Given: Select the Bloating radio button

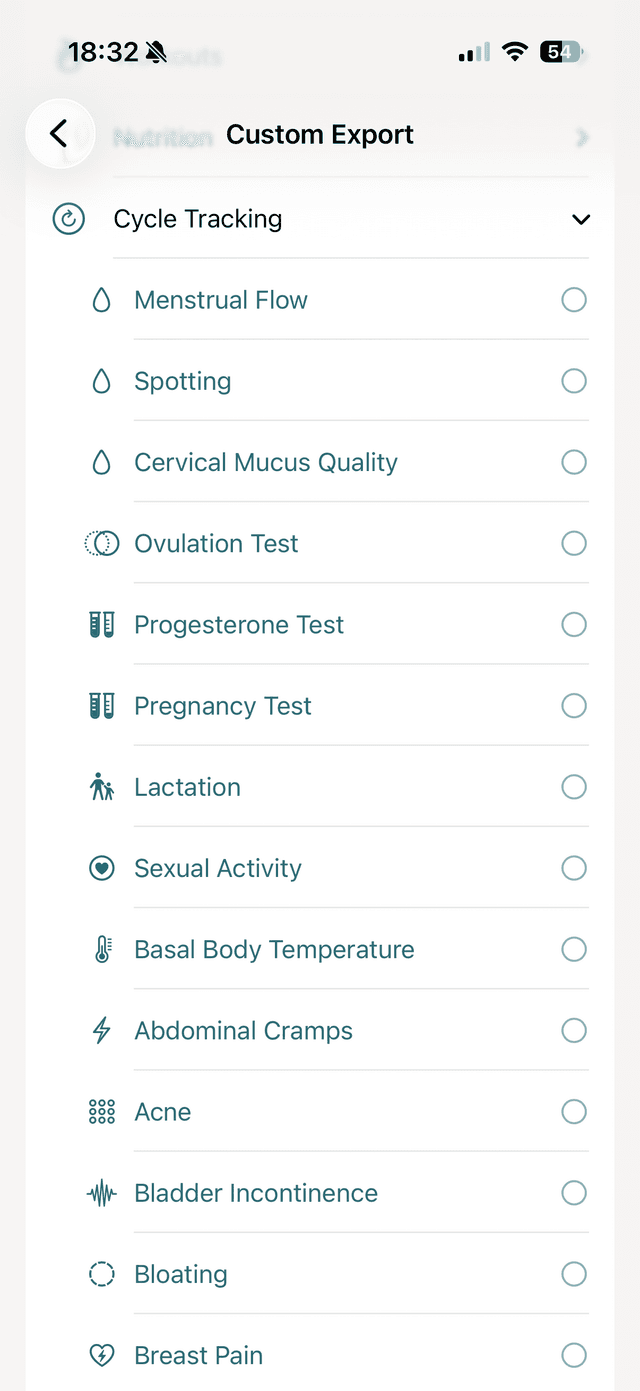Looking at the screenshot, I should (x=574, y=1274).
